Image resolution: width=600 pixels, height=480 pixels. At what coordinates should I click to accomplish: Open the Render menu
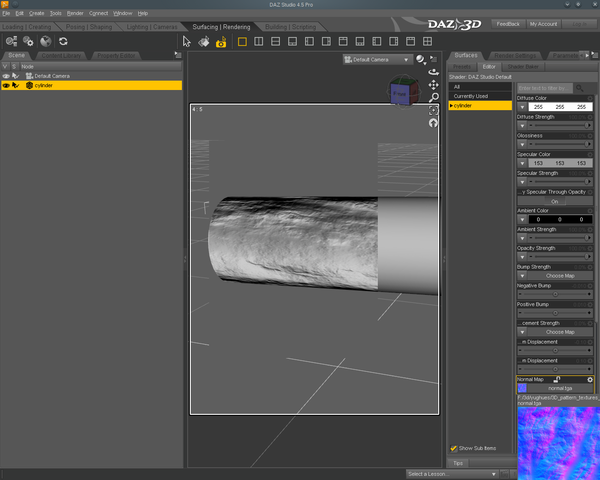click(75, 13)
